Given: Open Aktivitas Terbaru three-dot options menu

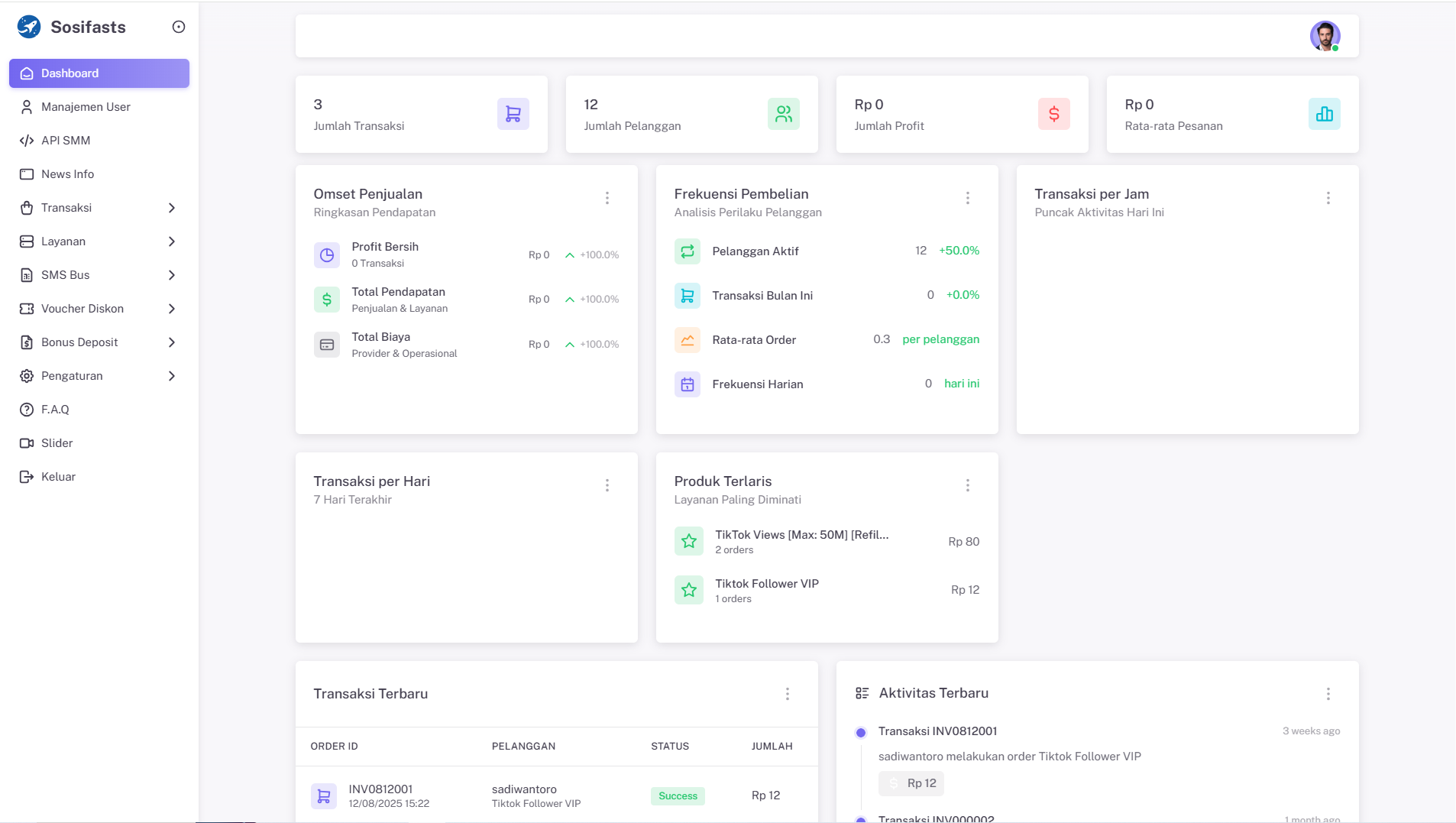Looking at the screenshot, I should coord(1328,694).
